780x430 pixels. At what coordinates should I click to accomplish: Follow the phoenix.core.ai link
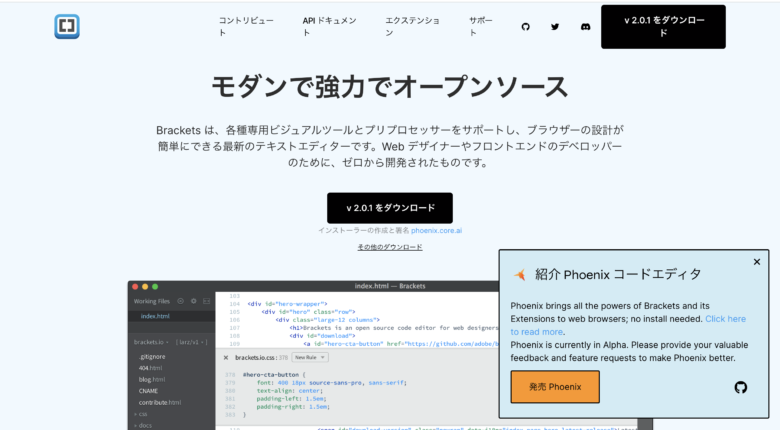[436, 230]
